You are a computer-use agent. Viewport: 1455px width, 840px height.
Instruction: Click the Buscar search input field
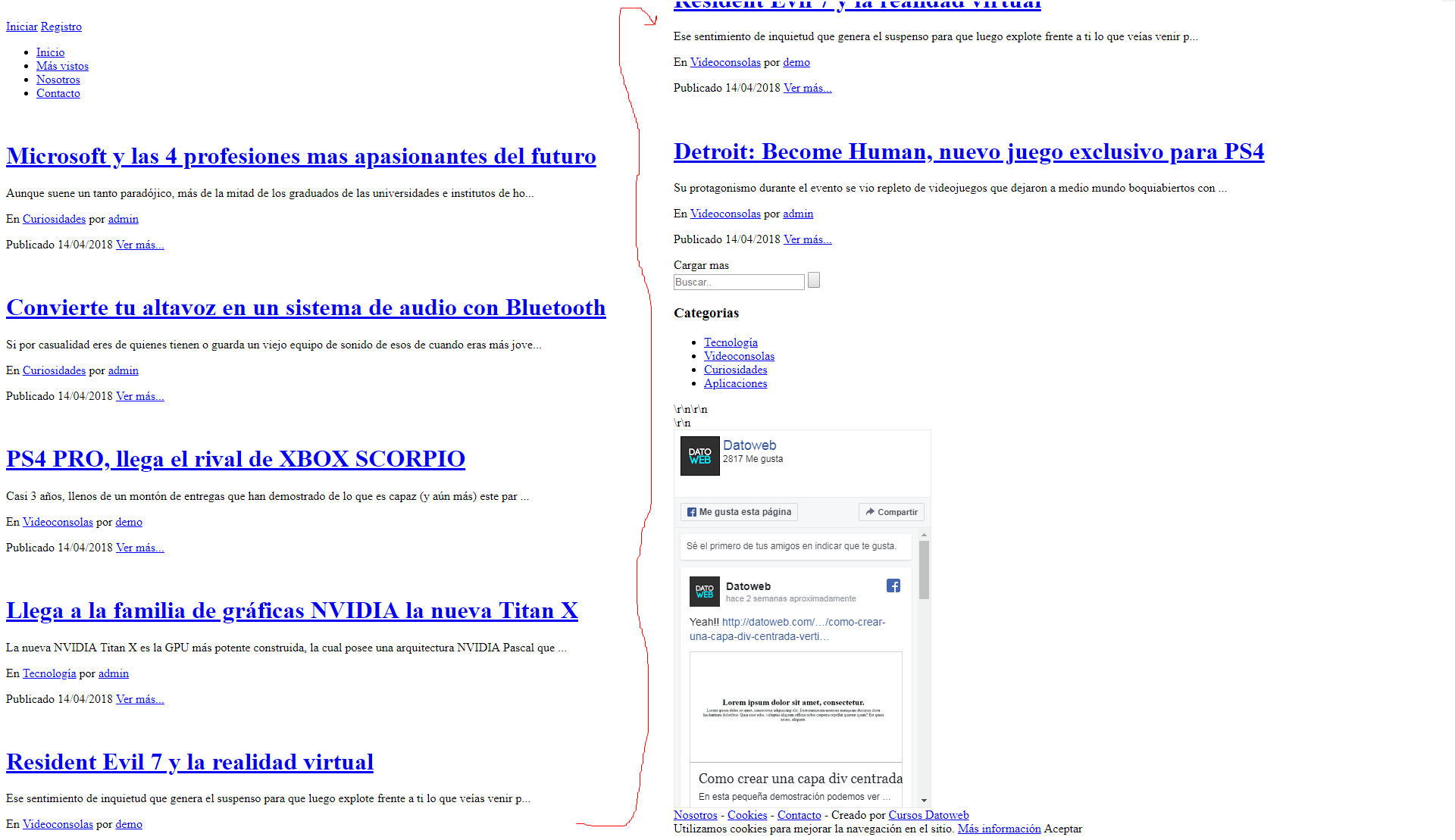(x=738, y=282)
